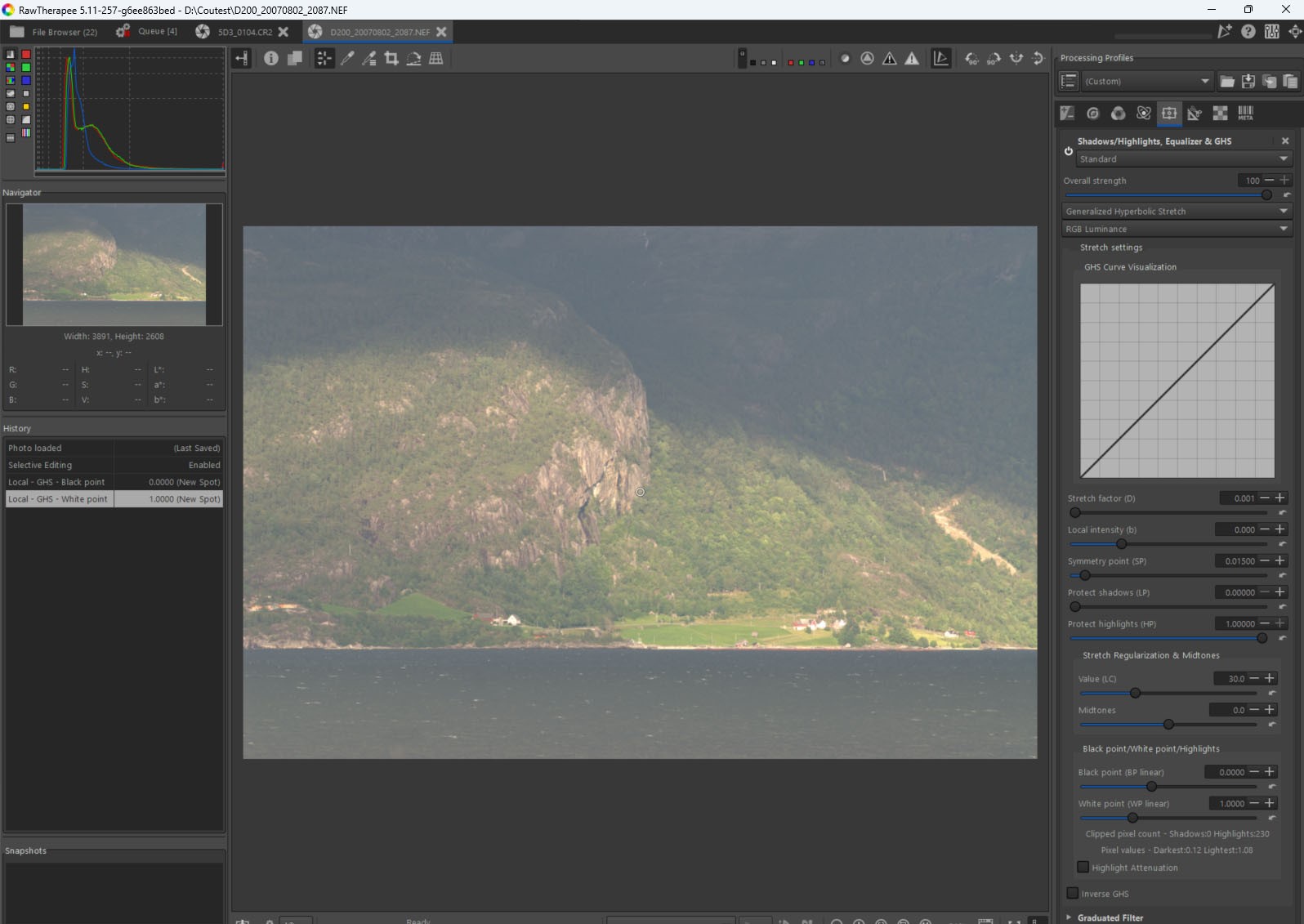Image resolution: width=1304 pixels, height=924 pixels.
Task: Check the Inverse GHS checkbox
Action: [1073, 893]
